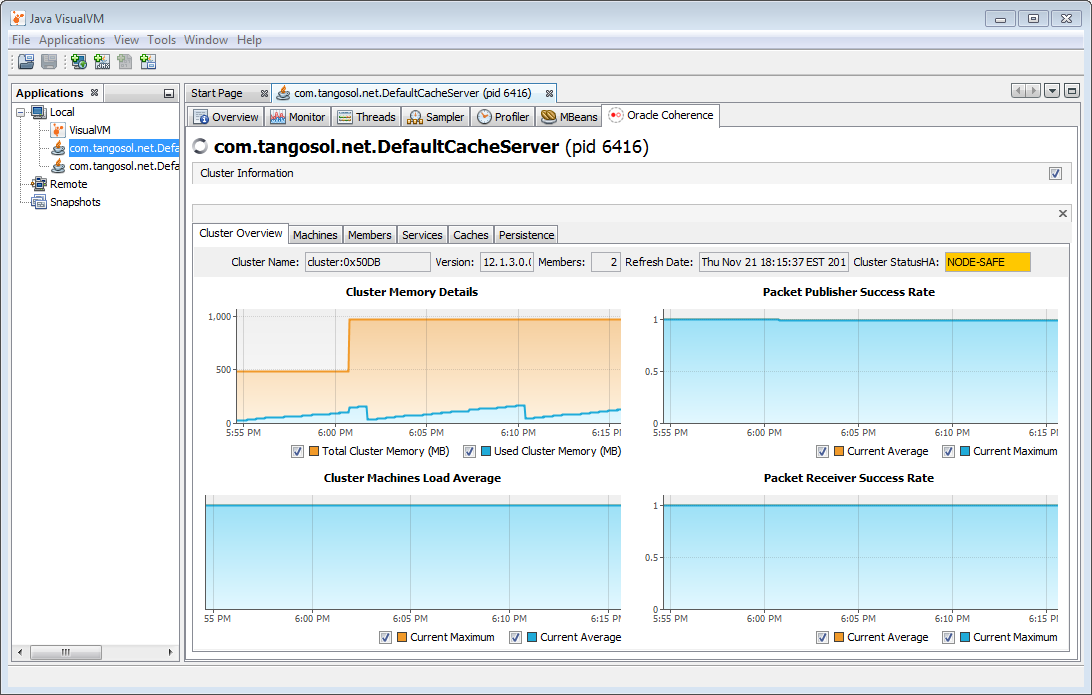
Task: Switch to the Start Page tab
Action: (217, 93)
